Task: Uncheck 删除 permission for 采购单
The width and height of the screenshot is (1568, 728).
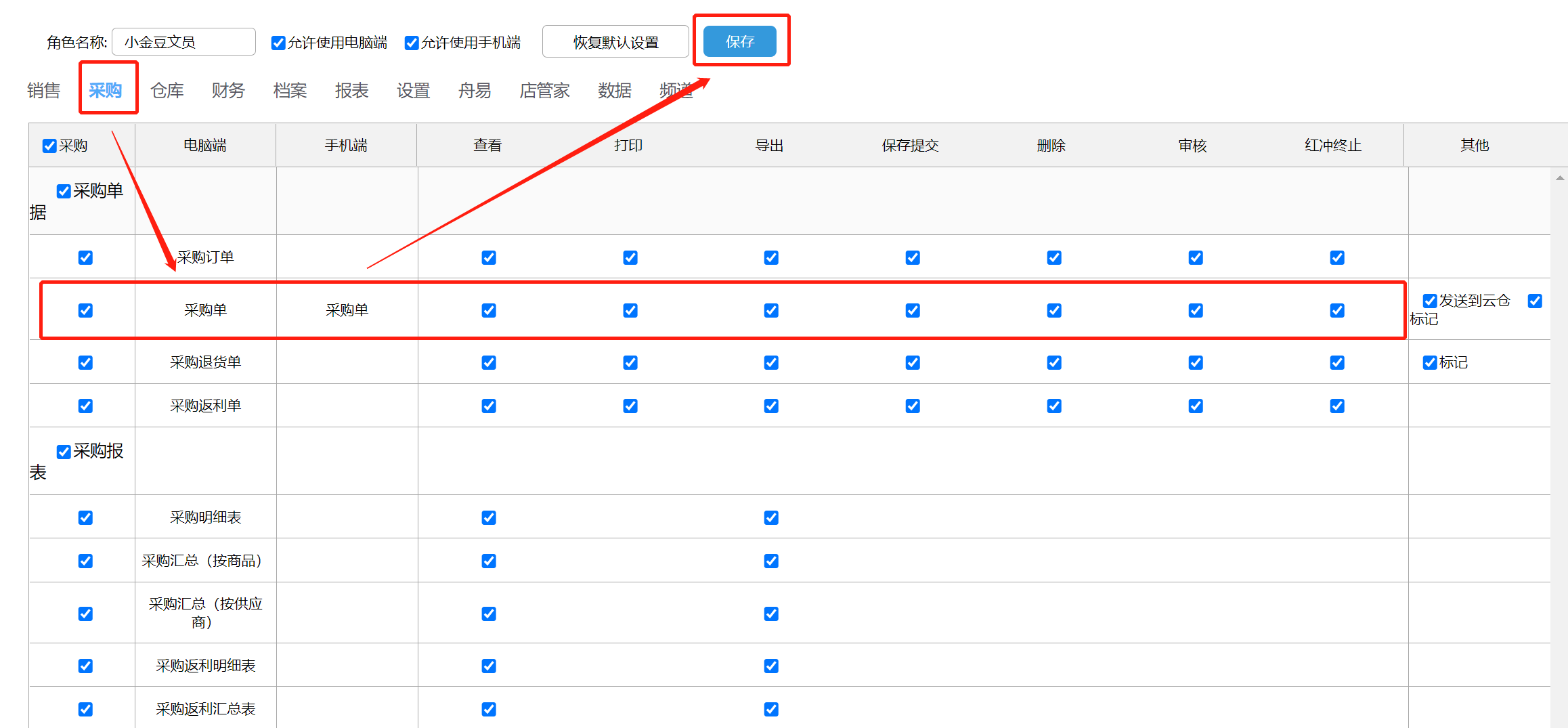Action: point(1054,310)
